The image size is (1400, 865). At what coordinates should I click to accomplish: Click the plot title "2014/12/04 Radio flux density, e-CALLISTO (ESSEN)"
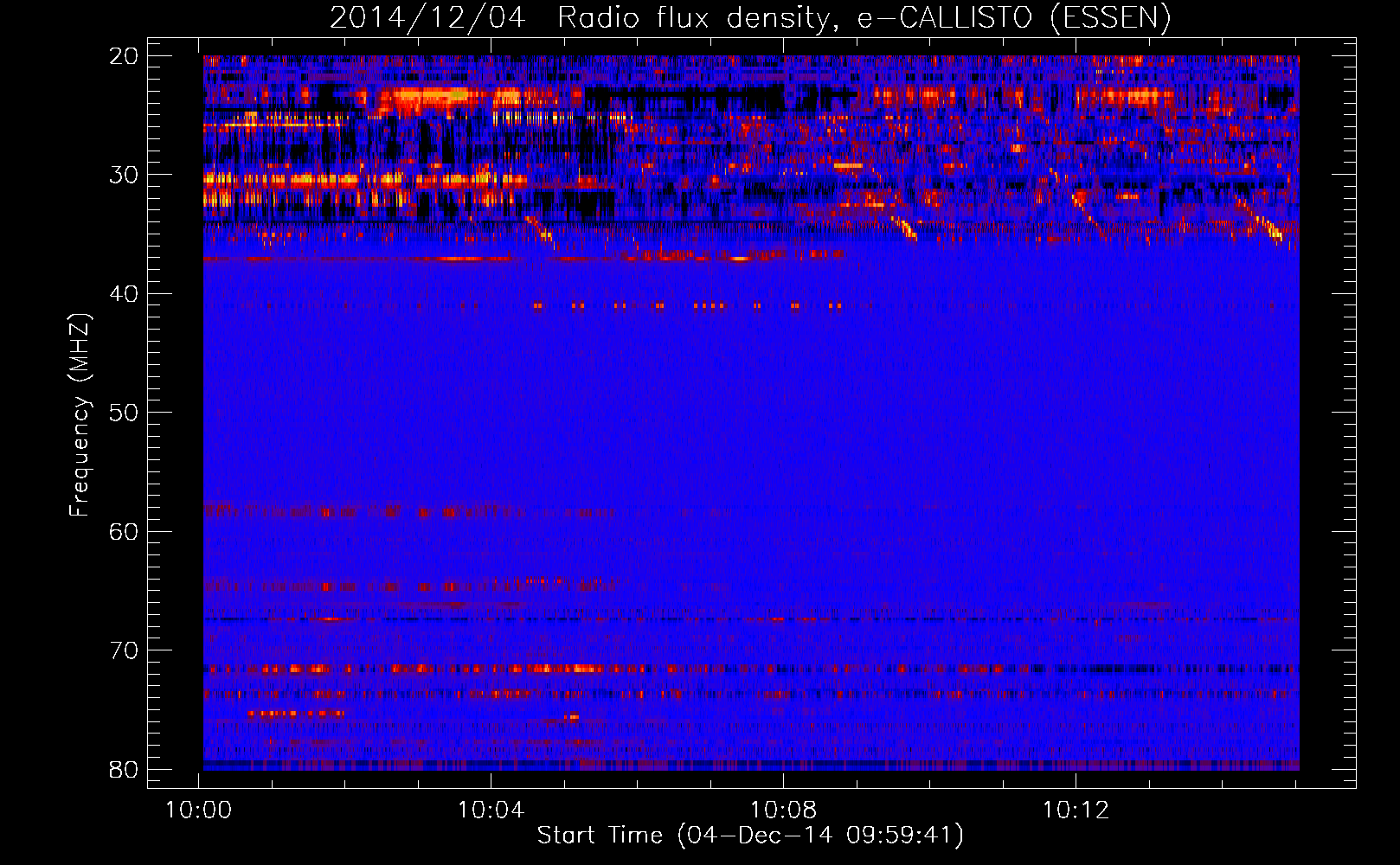[750, 17]
